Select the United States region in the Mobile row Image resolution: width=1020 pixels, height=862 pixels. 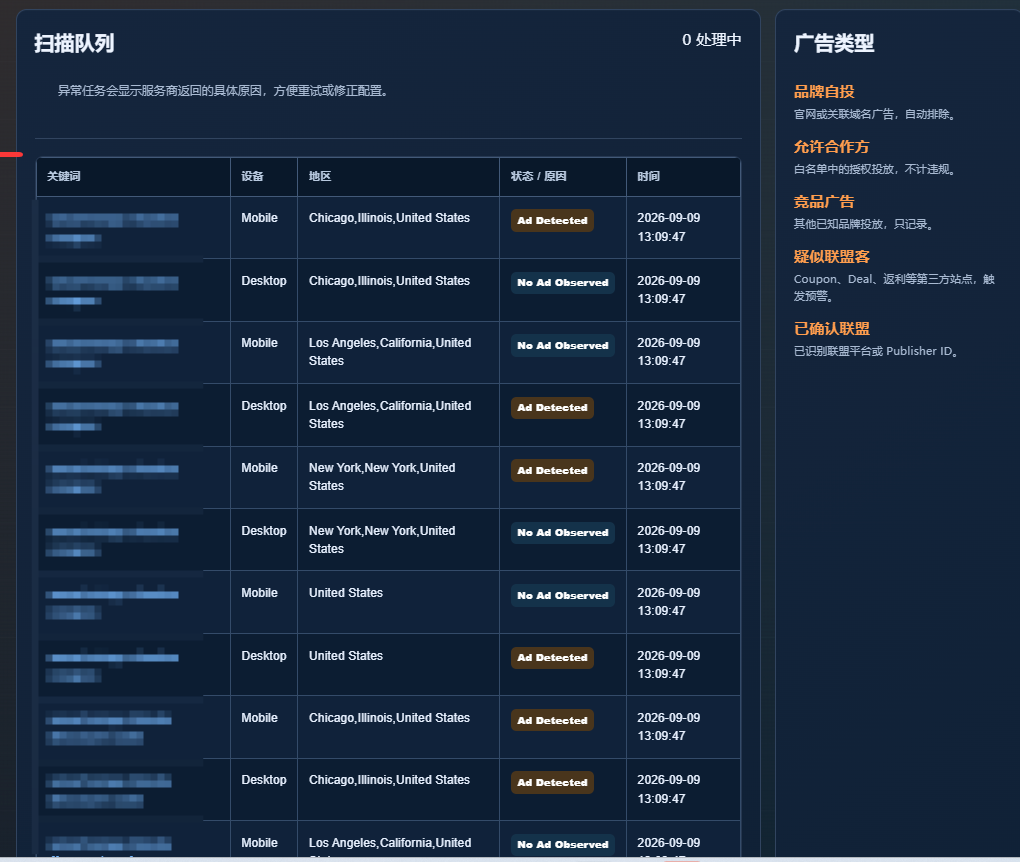345,593
